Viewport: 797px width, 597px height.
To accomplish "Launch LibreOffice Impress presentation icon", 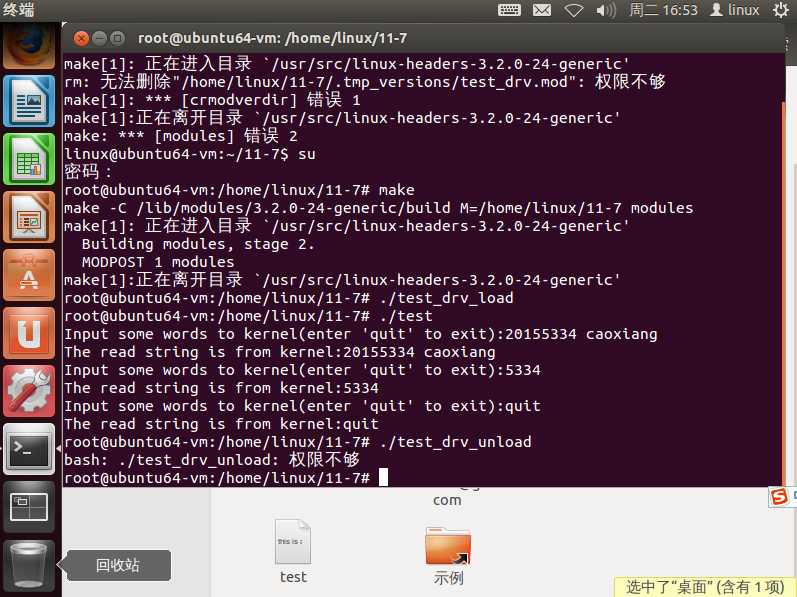I will (x=28, y=217).
